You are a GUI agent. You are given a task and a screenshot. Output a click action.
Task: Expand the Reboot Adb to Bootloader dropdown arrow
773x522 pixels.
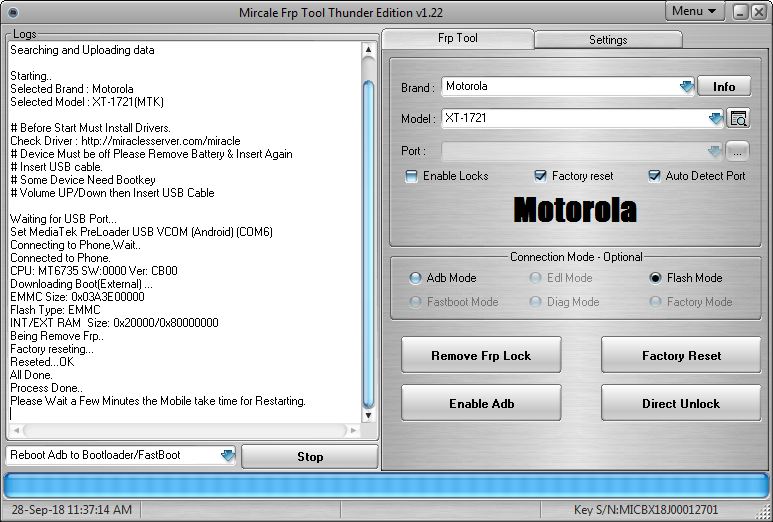pos(227,455)
